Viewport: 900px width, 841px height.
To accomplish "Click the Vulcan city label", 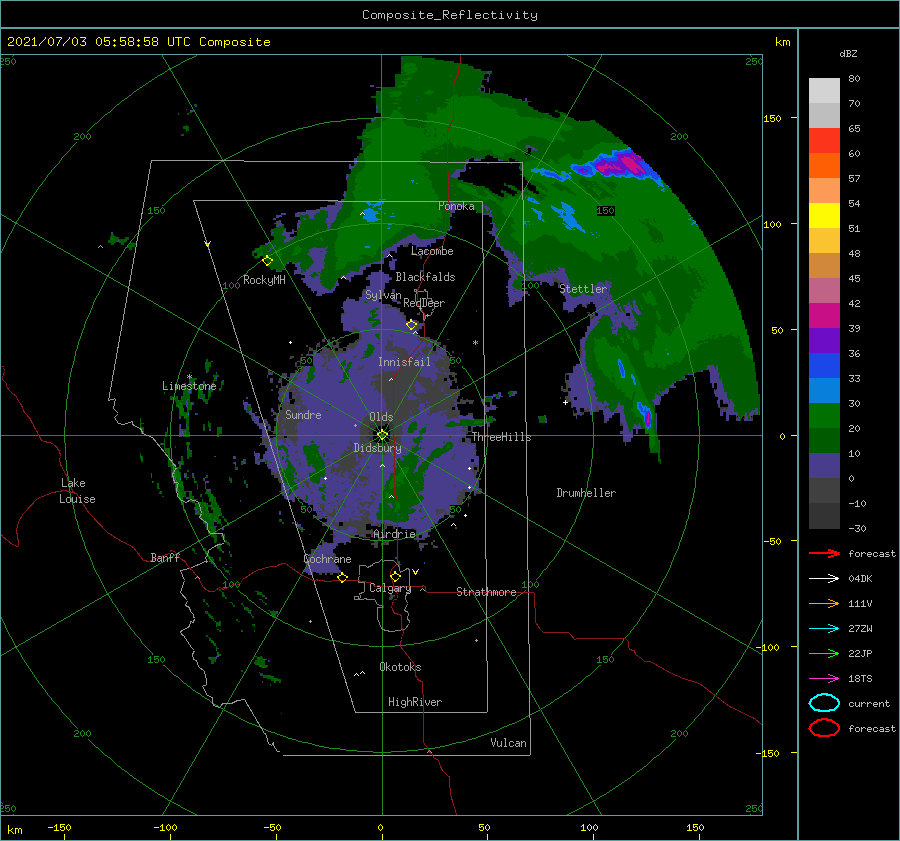I will pyautogui.click(x=508, y=743).
